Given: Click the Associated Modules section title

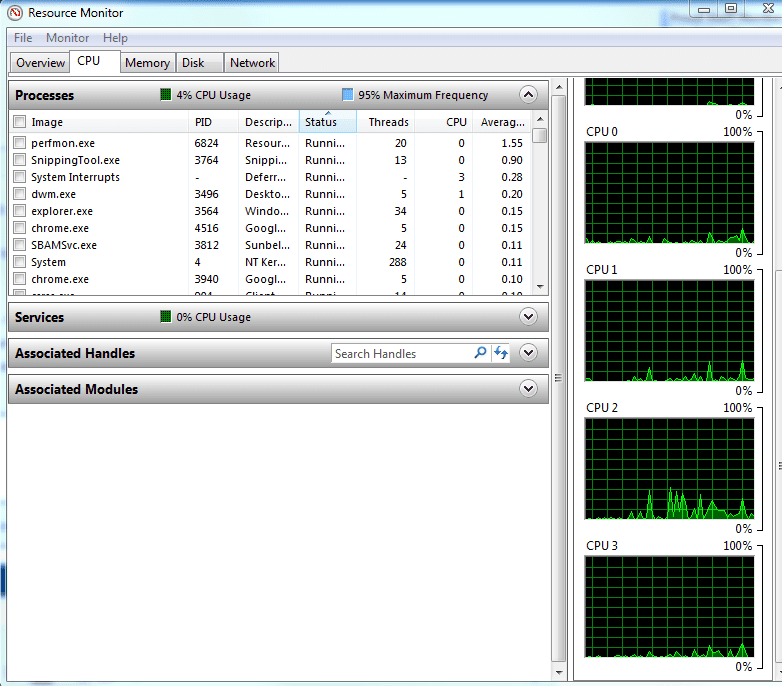Looking at the screenshot, I should [76, 389].
